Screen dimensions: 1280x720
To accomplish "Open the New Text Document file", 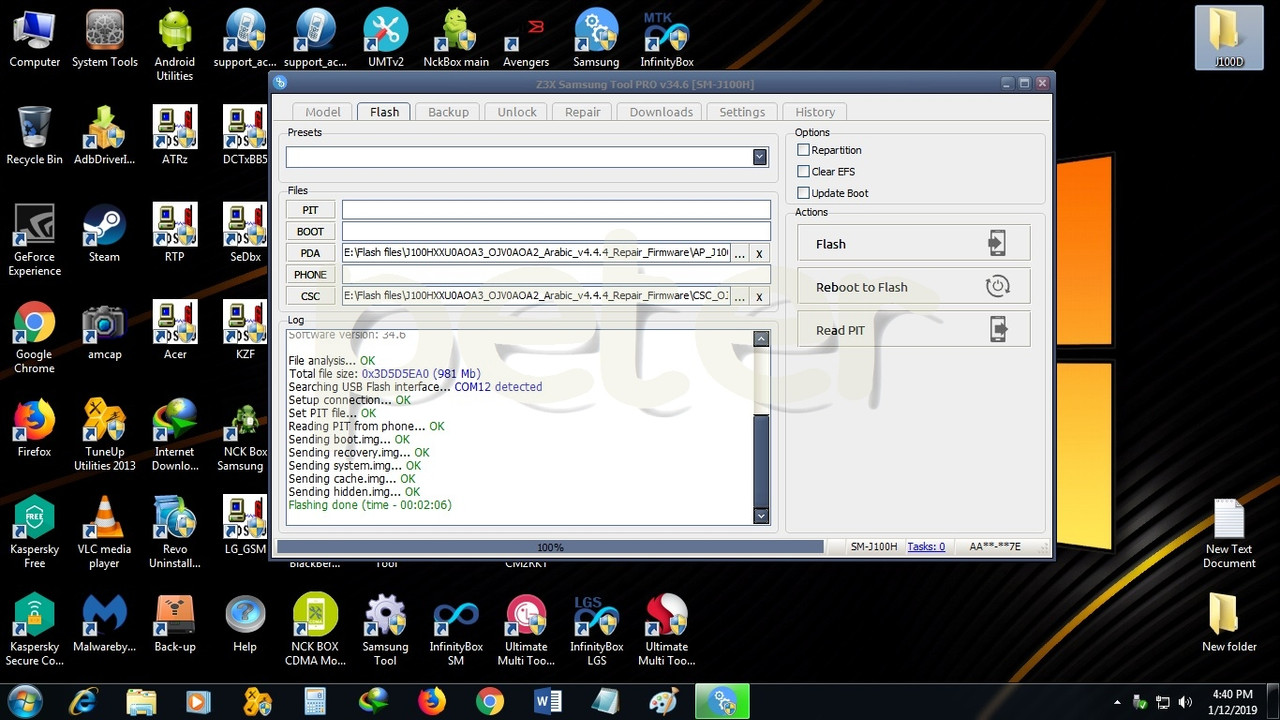I will [x=1229, y=535].
